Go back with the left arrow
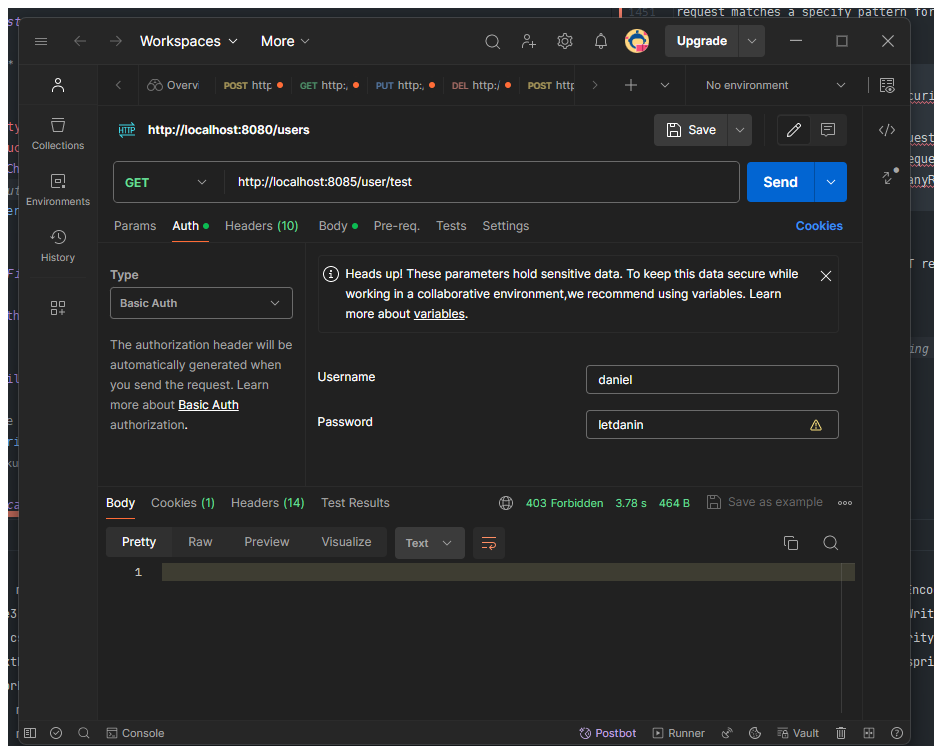 click(x=80, y=41)
